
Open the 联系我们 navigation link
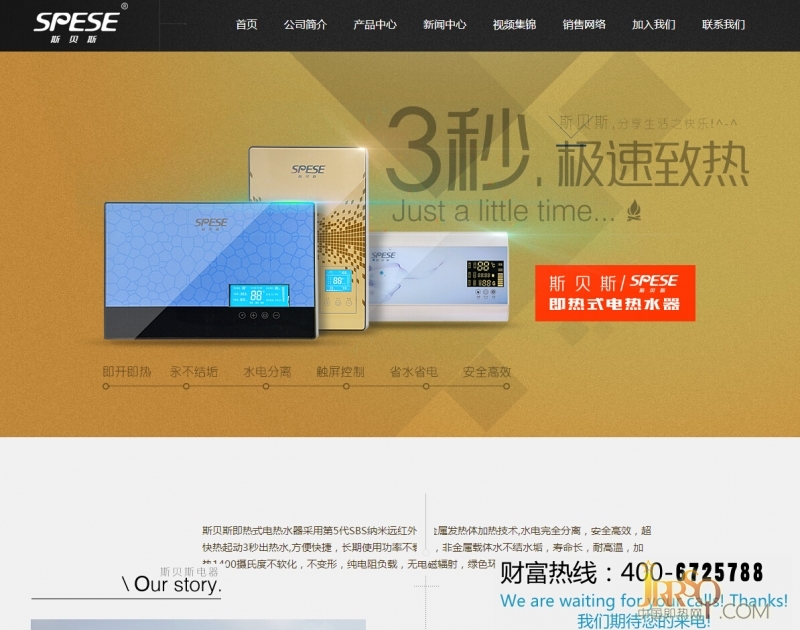tap(723, 24)
